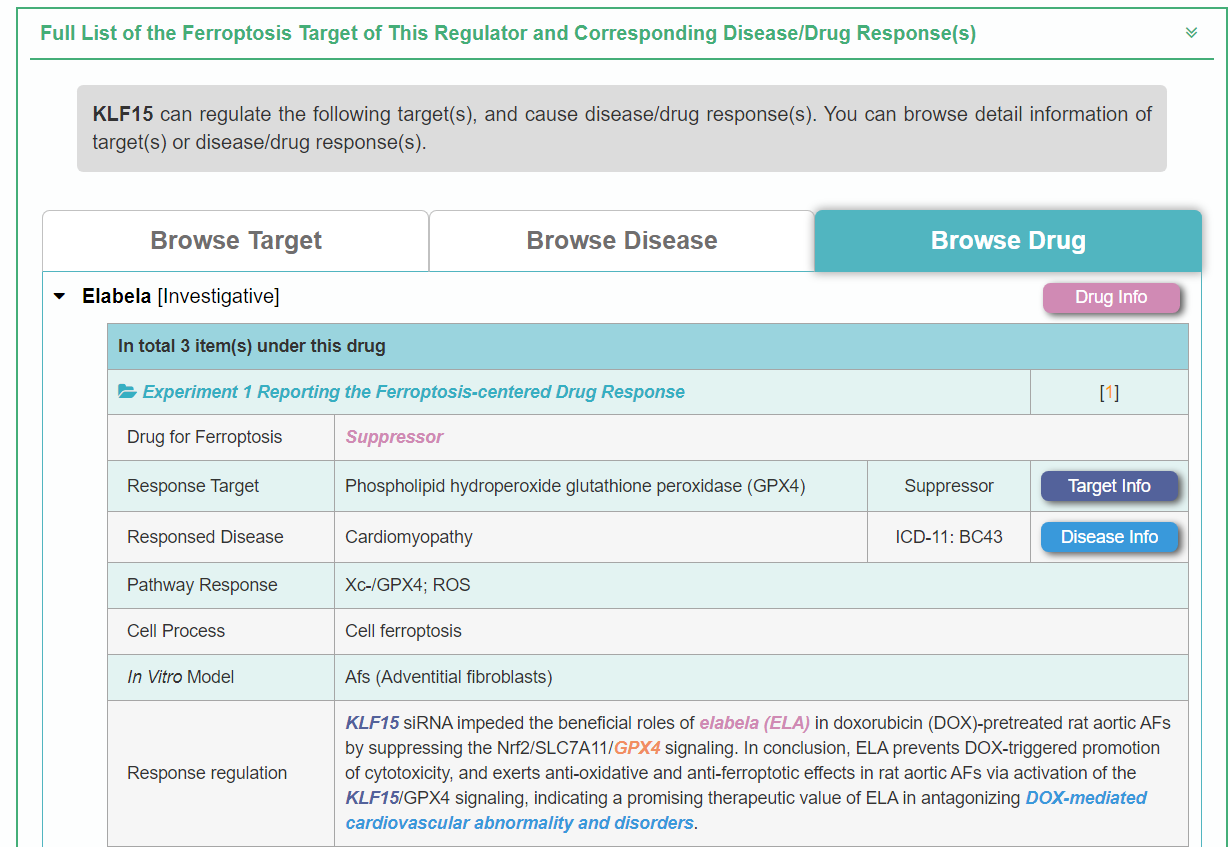Select the Browse Drug tab
Screen dimensions: 1230x847
point(1008,241)
